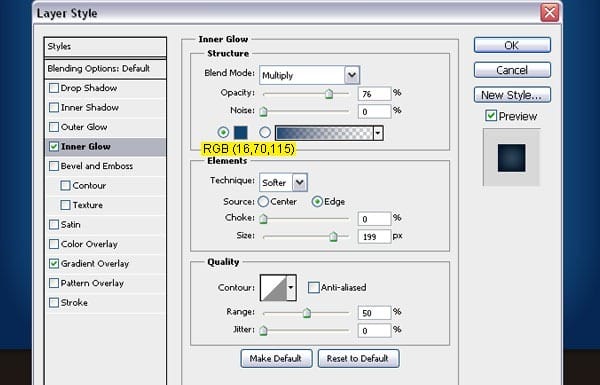The image size is (600, 385).
Task: Enable the Satin checkbox
Action: (x=54, y=225)
